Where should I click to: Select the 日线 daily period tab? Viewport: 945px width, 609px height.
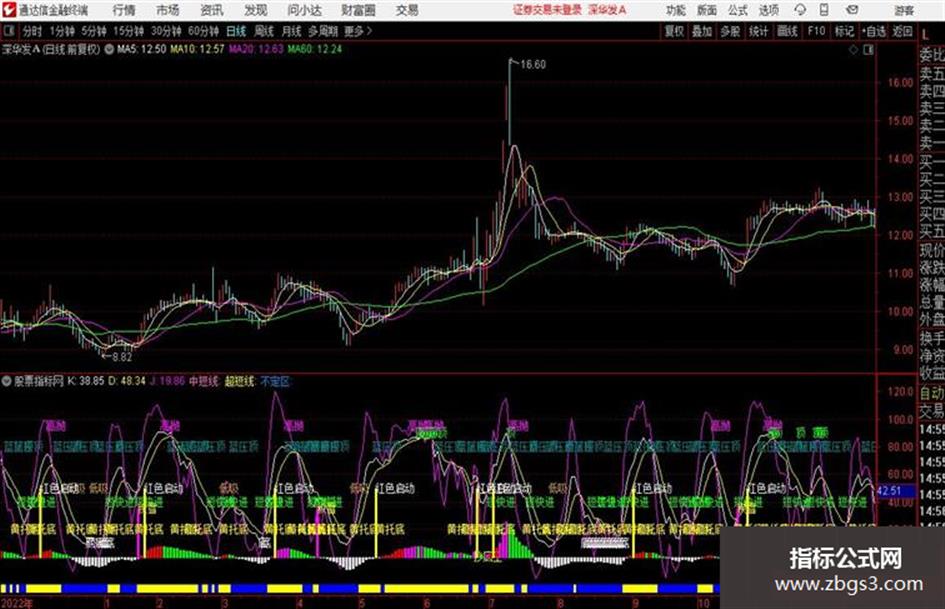point(236,31)
